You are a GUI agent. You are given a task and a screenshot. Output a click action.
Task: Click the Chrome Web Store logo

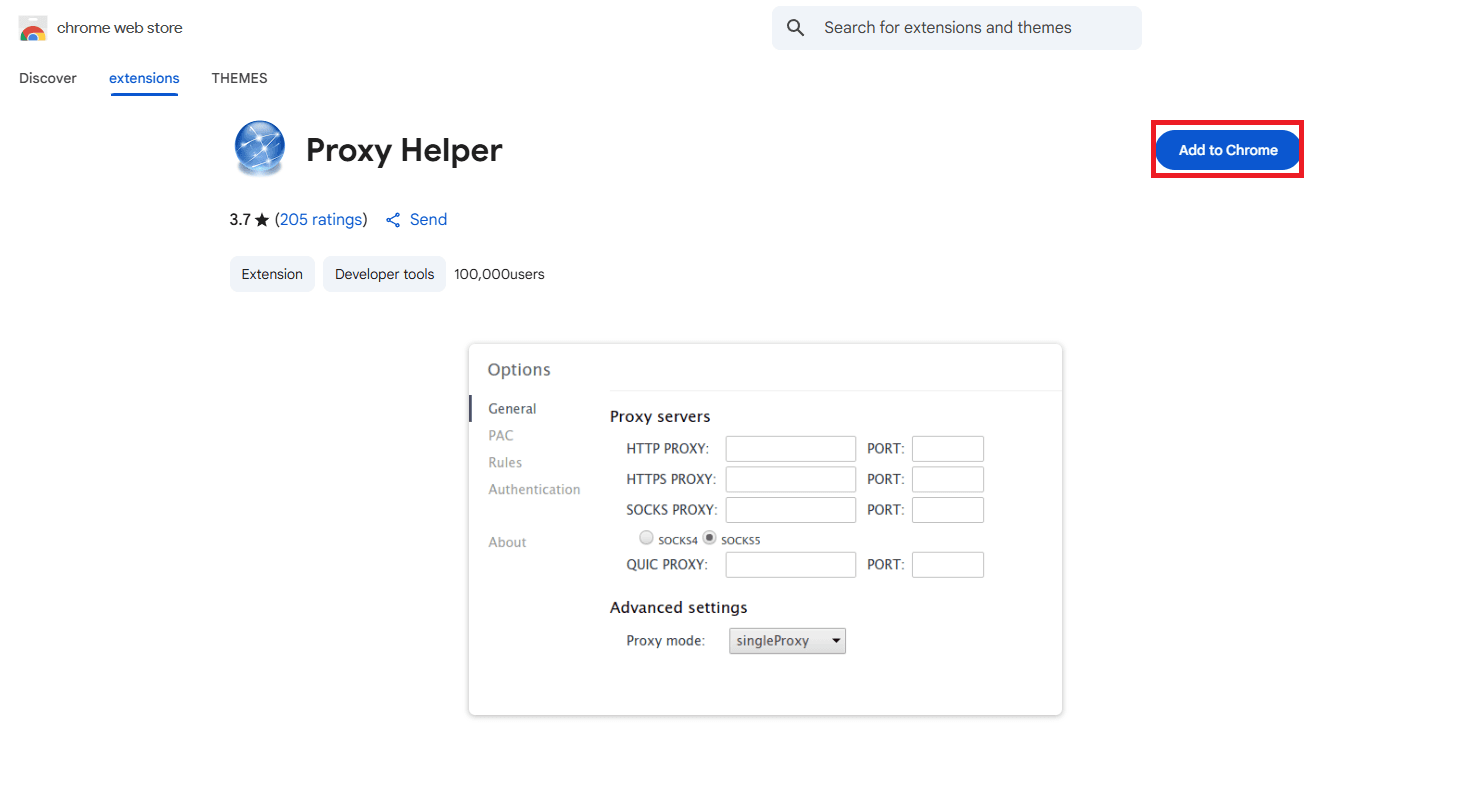coord(31,28)
